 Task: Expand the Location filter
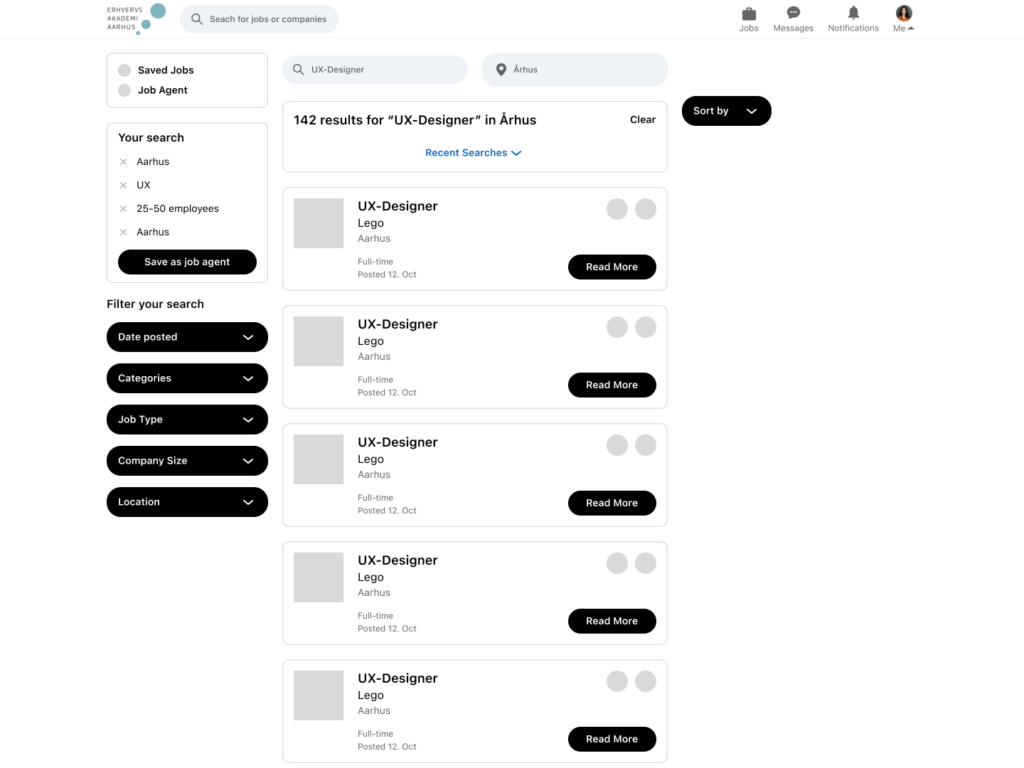click(x=187, y=502)
